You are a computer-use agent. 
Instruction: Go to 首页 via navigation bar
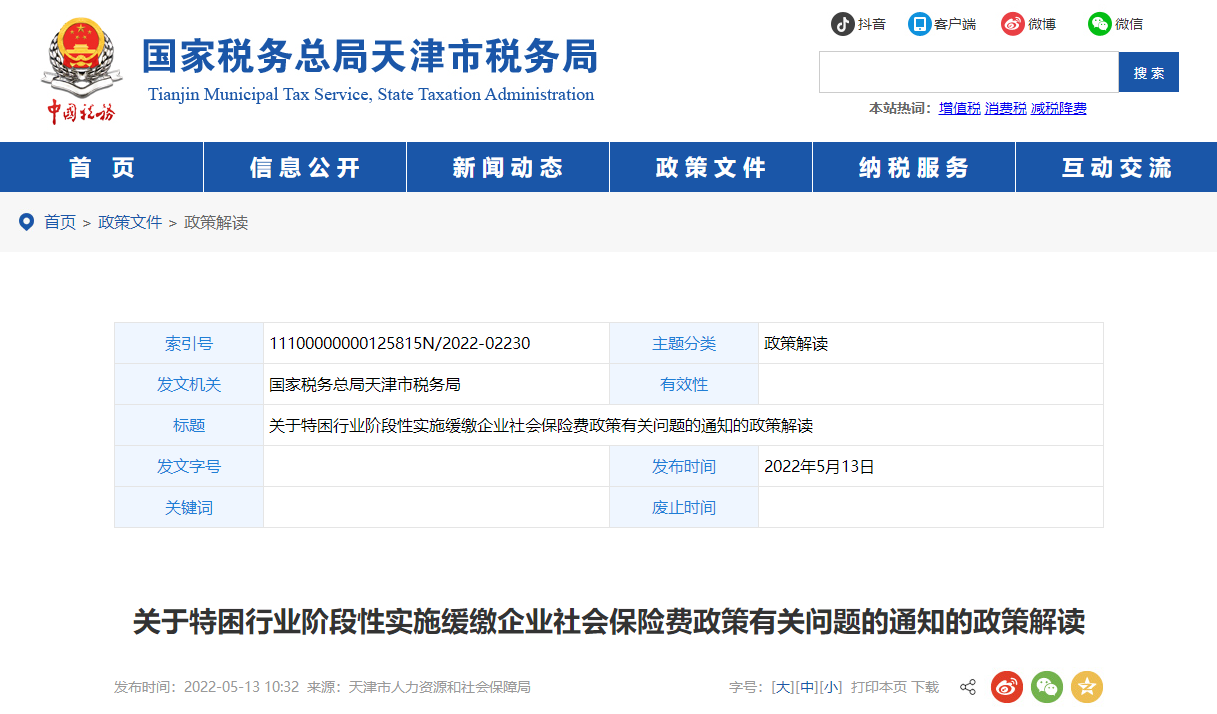click(101, 166)
